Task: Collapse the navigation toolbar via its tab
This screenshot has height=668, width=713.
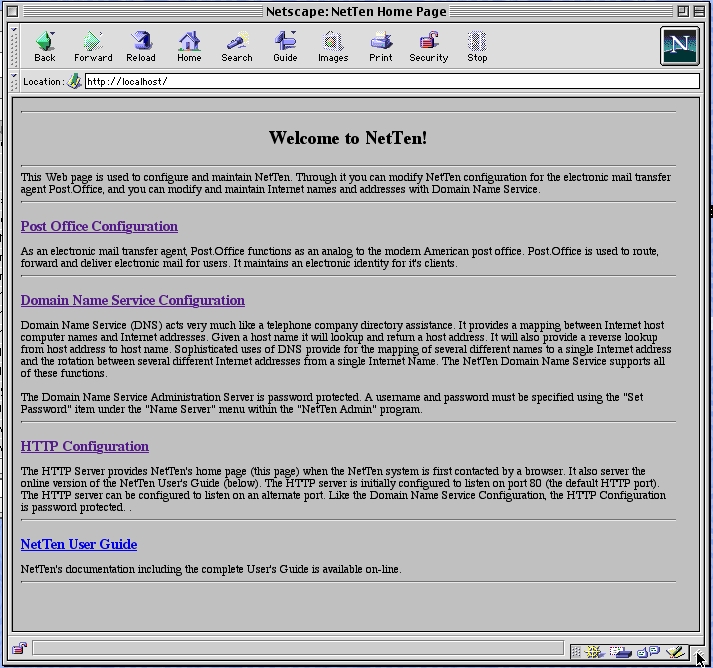Action: click(x=14, y=46)
